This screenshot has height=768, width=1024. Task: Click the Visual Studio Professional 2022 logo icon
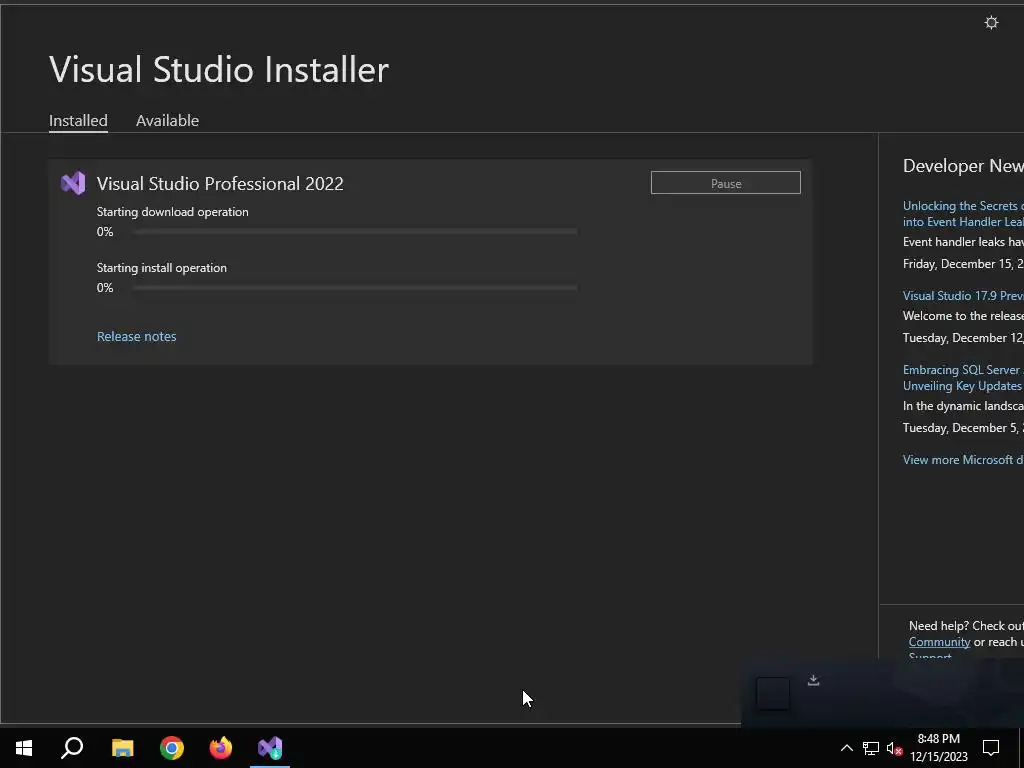73,184
